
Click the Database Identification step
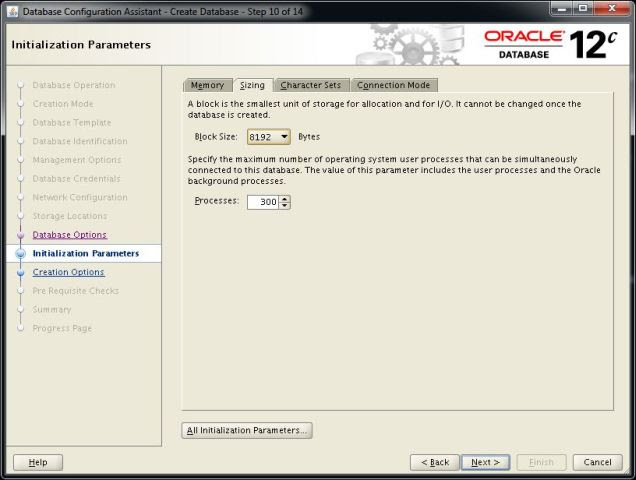tap(80, 141)
